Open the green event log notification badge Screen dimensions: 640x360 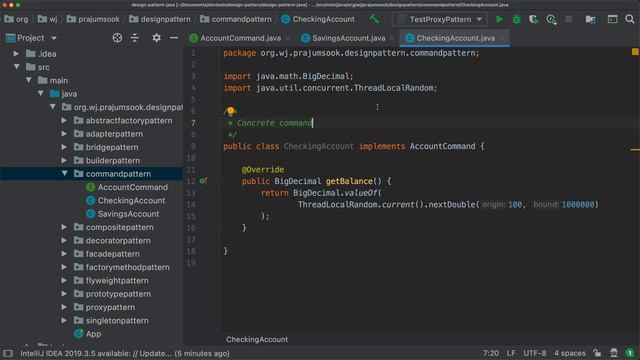630,353
